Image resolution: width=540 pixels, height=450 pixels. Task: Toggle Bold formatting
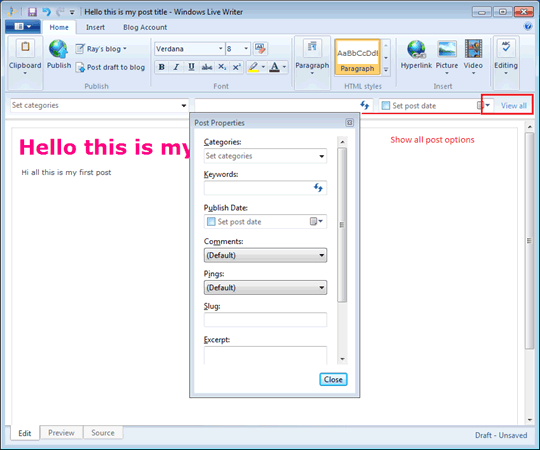pos(162,67)
